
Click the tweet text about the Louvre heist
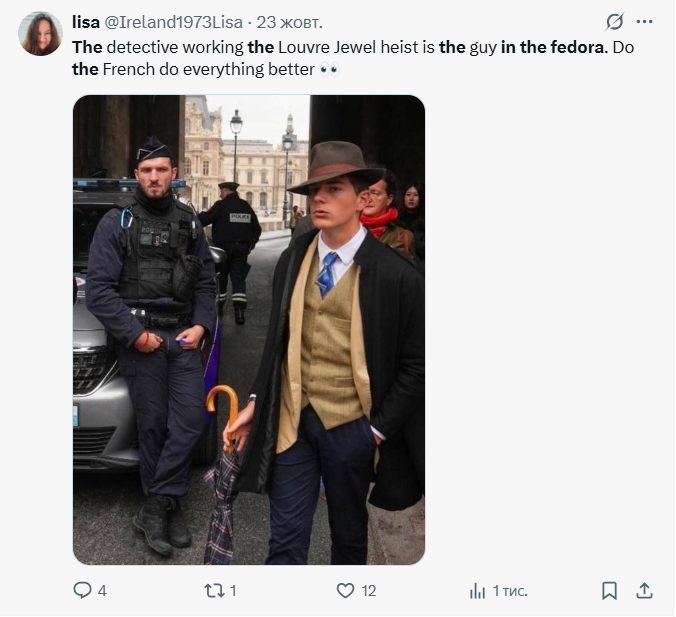300,46
